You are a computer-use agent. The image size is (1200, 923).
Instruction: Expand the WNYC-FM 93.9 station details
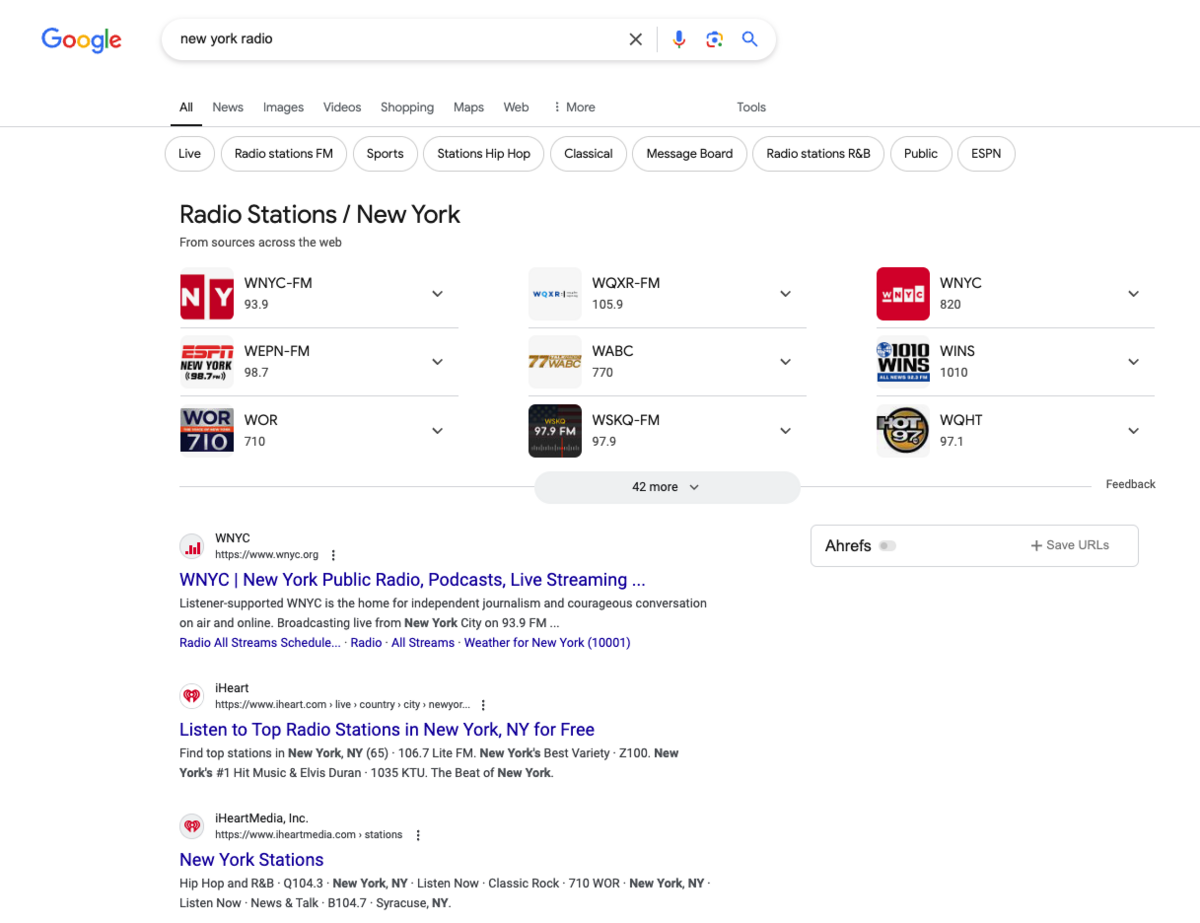coord(437,294)
